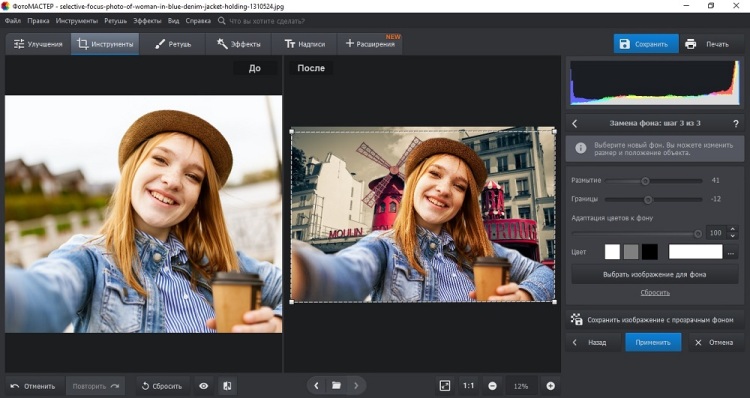Click the Применить button
This screenshot has width=750, height=398.
[653, 343]
